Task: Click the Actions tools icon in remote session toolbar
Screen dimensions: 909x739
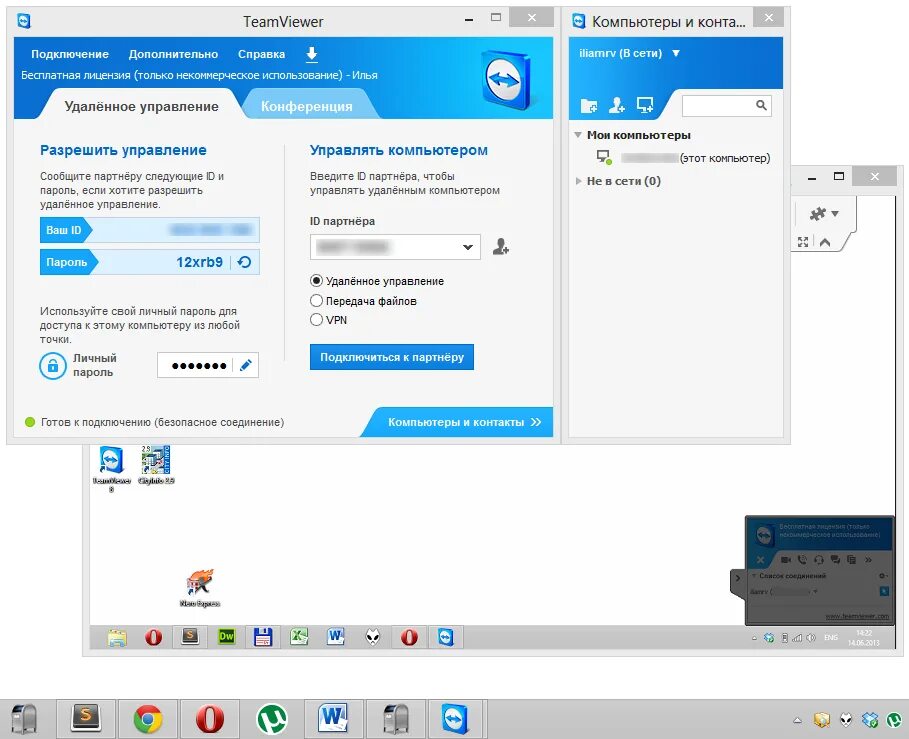Action: [824, 213]
